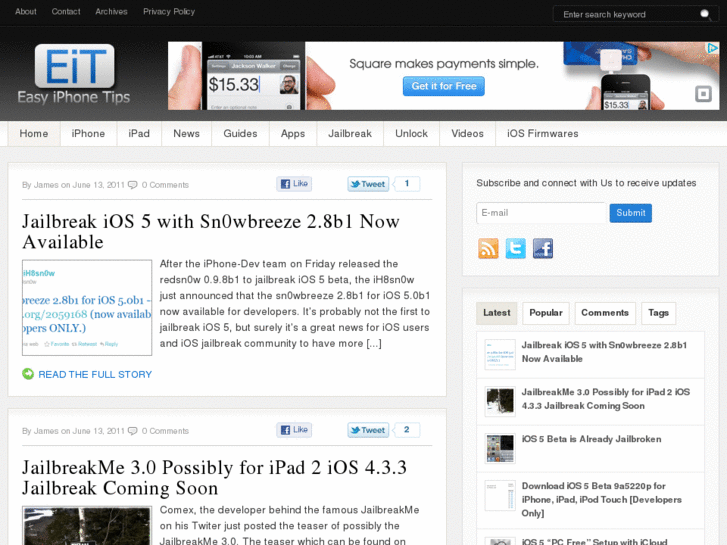This screenshot has height=545, width=727.
Task: Switch to the Tags tab
Action: [658, 313]
